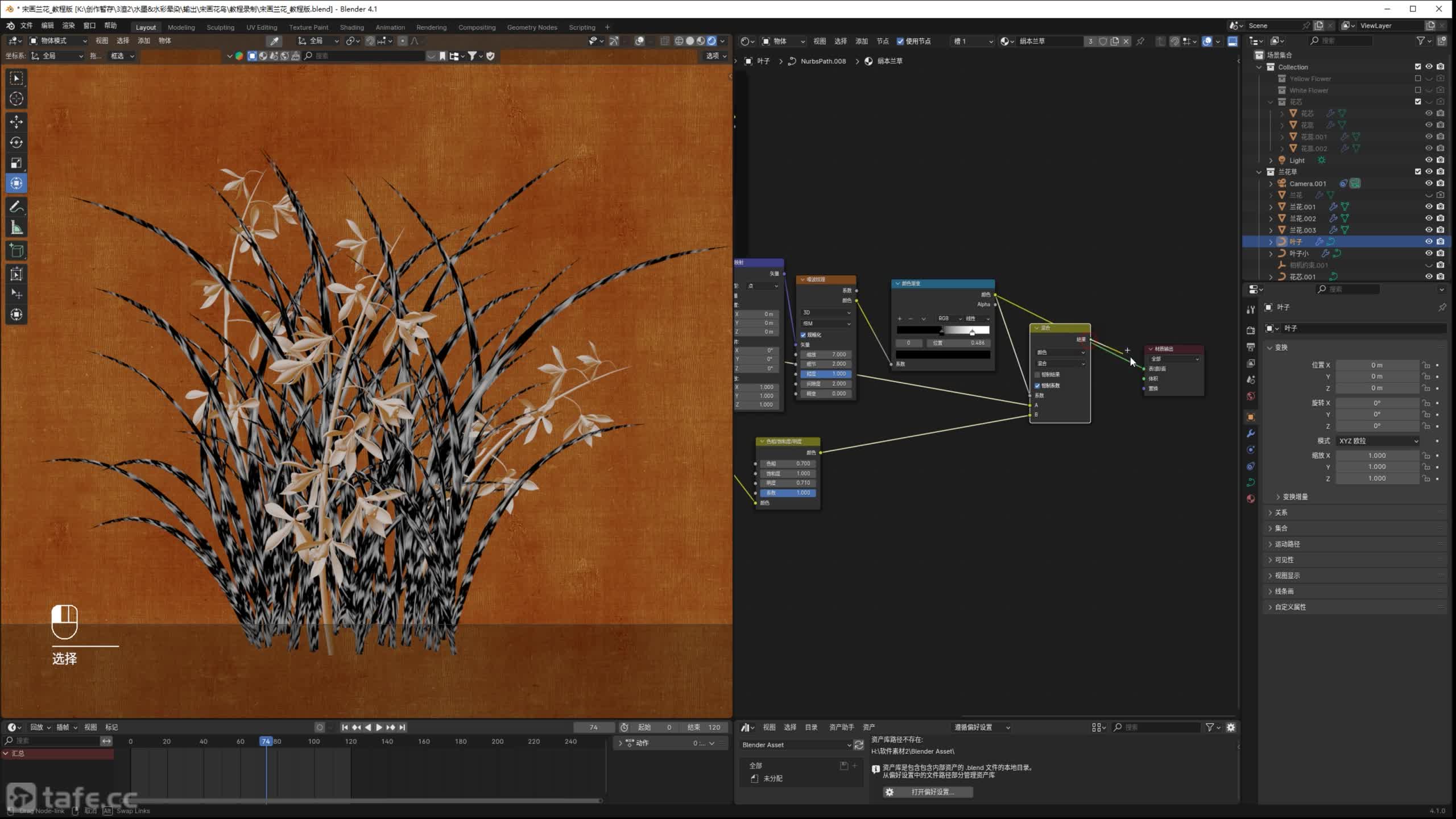Open the Geometry Nodes workspace tab

pyautogui.click(x=532, y=27)
